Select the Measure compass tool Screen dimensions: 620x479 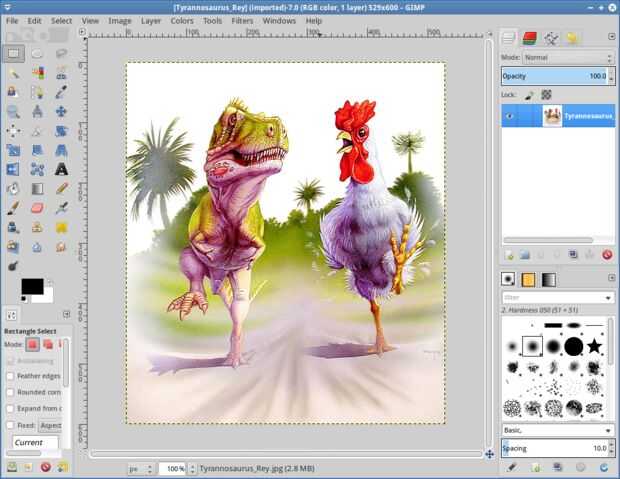(x=37, y=112)
